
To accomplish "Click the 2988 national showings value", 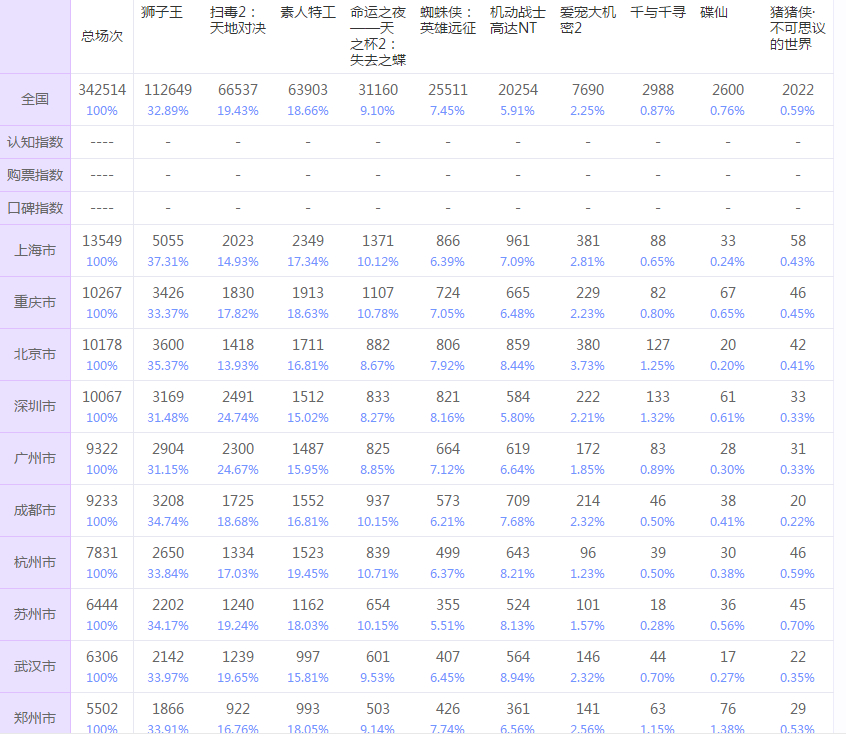I will pyautogui.click(x=658, y=90).
